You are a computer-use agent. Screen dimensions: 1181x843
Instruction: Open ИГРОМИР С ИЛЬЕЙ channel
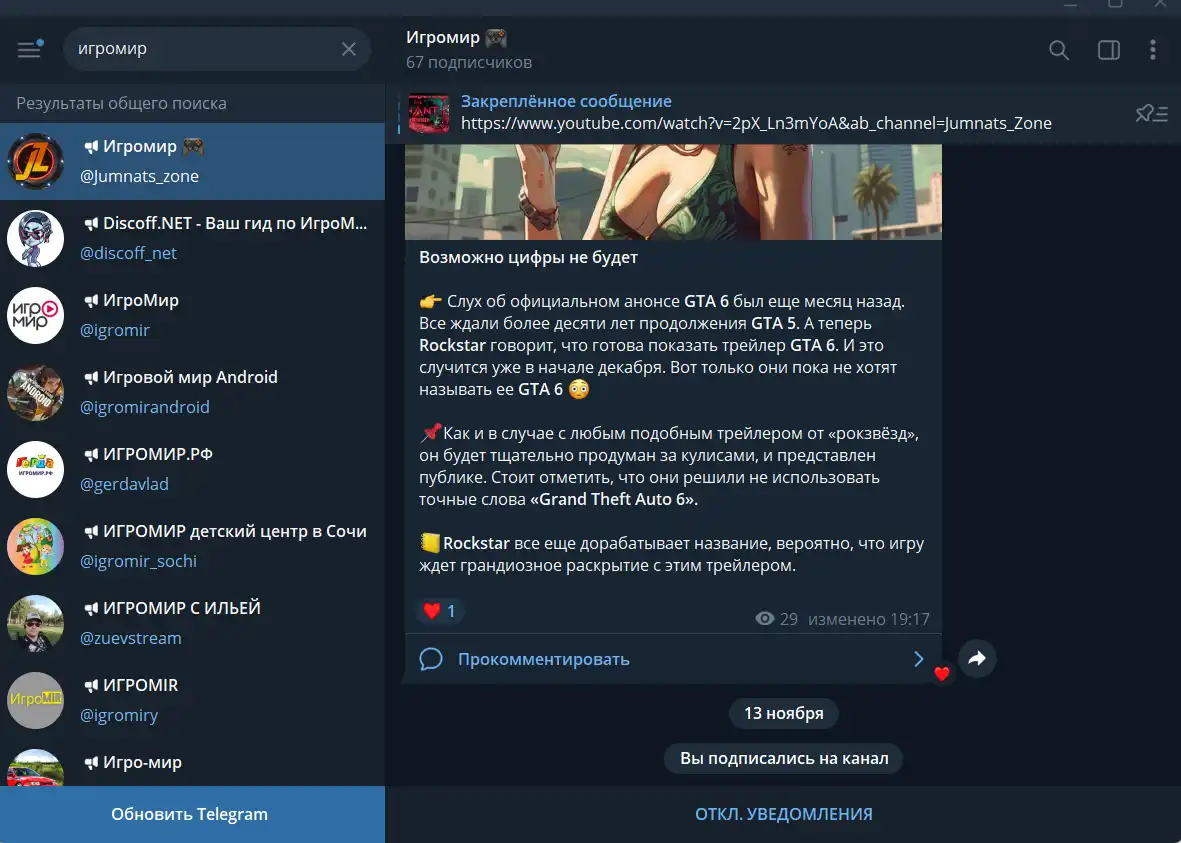click(x=192, y=623)
